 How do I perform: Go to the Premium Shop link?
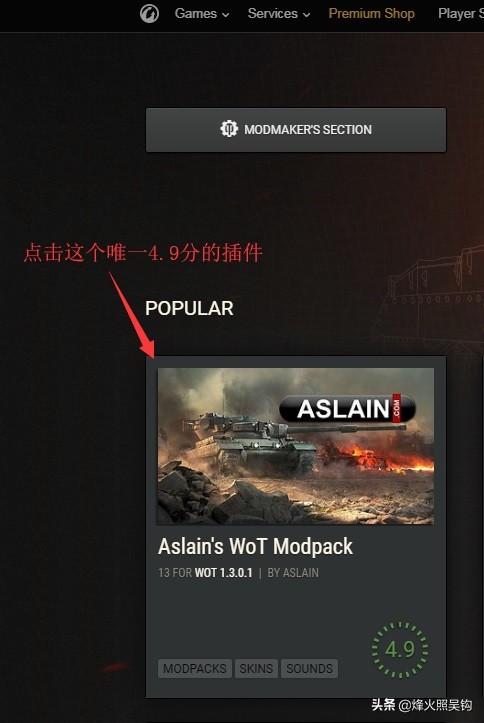pos(372,13)
